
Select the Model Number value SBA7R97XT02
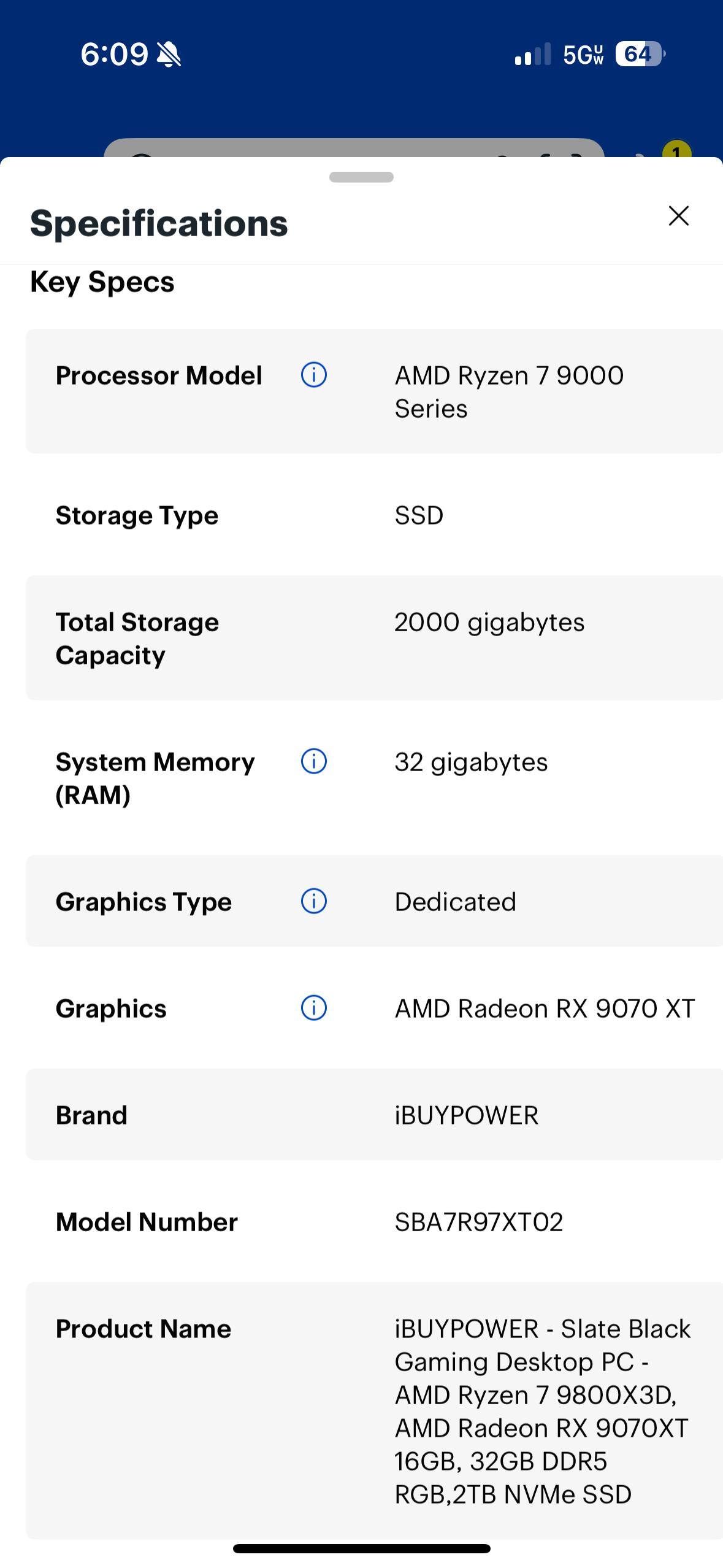[478, 1222]
